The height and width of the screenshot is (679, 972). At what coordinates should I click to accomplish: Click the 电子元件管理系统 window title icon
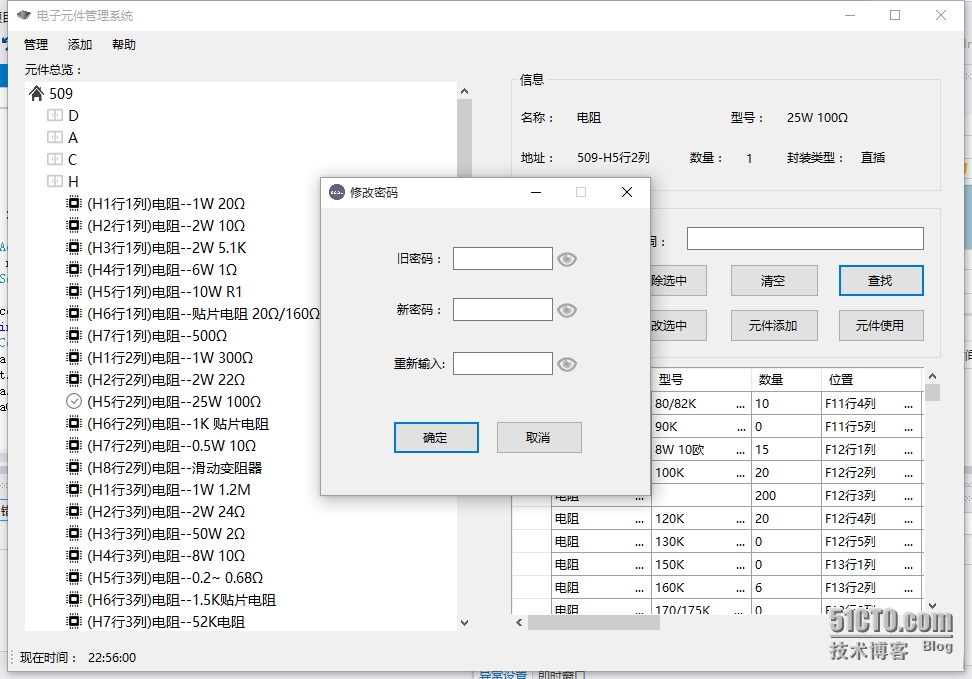[24, 15]
